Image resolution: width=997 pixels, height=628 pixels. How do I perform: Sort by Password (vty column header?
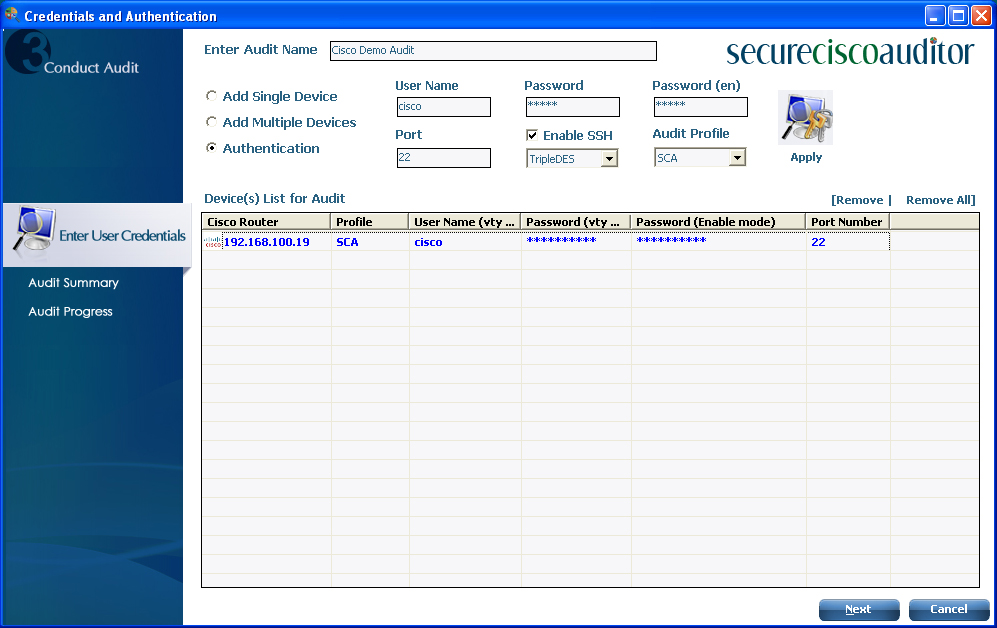pos(576,222)
